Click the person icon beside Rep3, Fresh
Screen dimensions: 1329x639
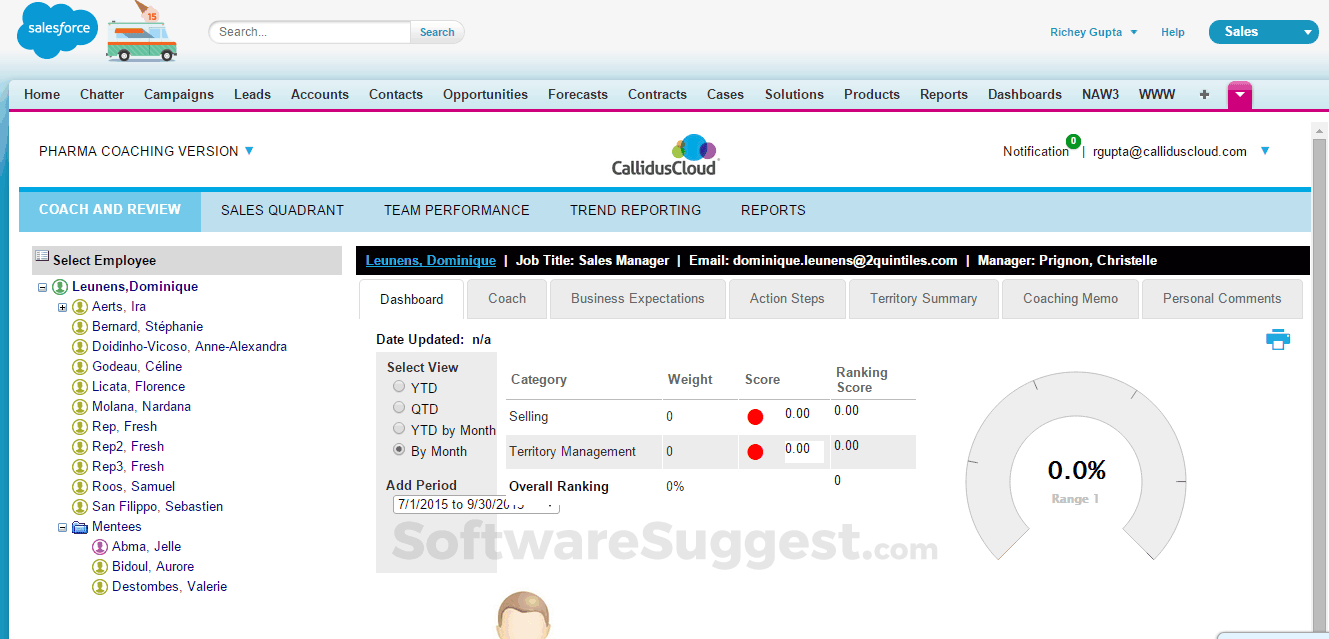click(80, 467)
